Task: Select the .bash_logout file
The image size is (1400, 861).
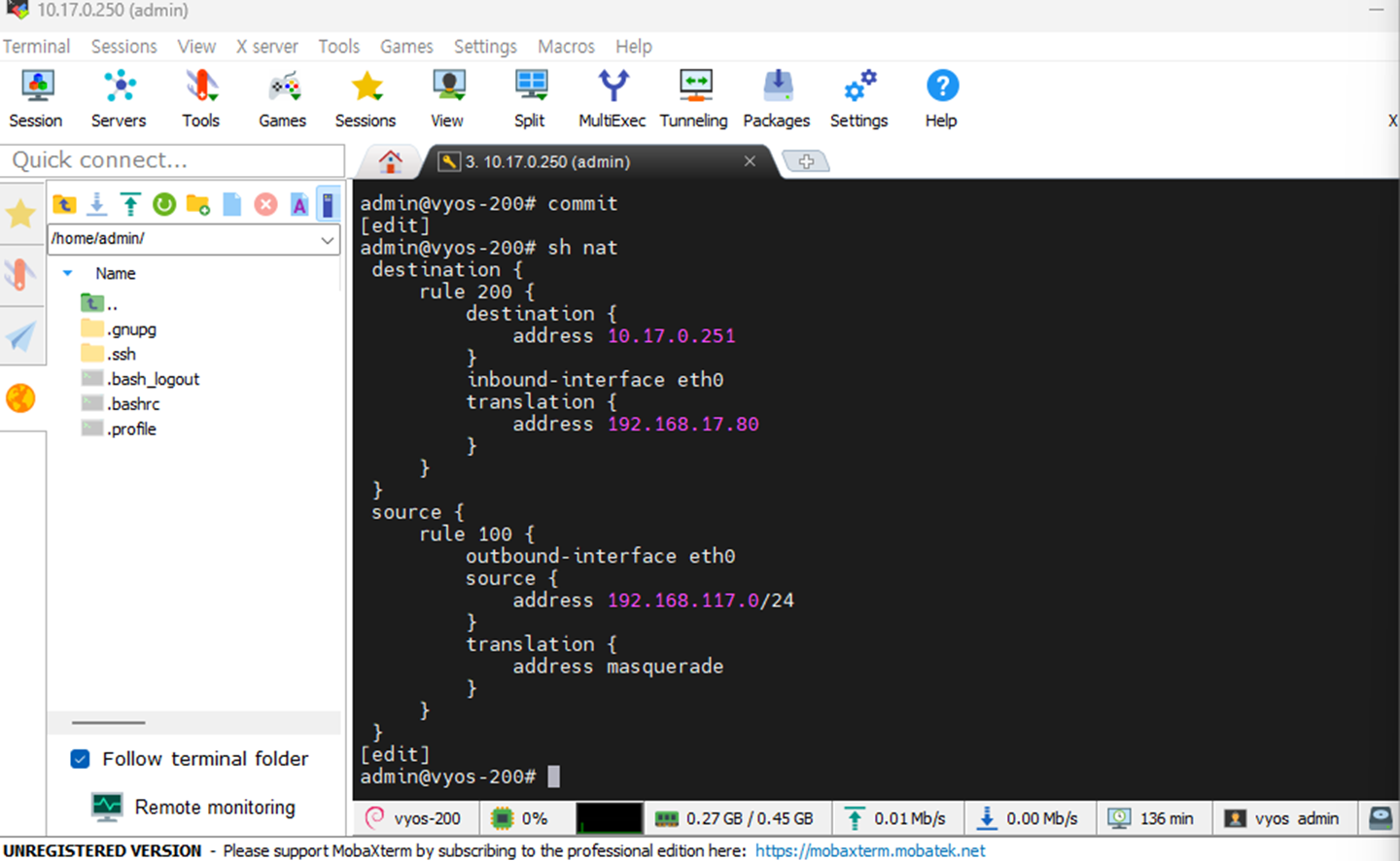Action: pos(141,379)
